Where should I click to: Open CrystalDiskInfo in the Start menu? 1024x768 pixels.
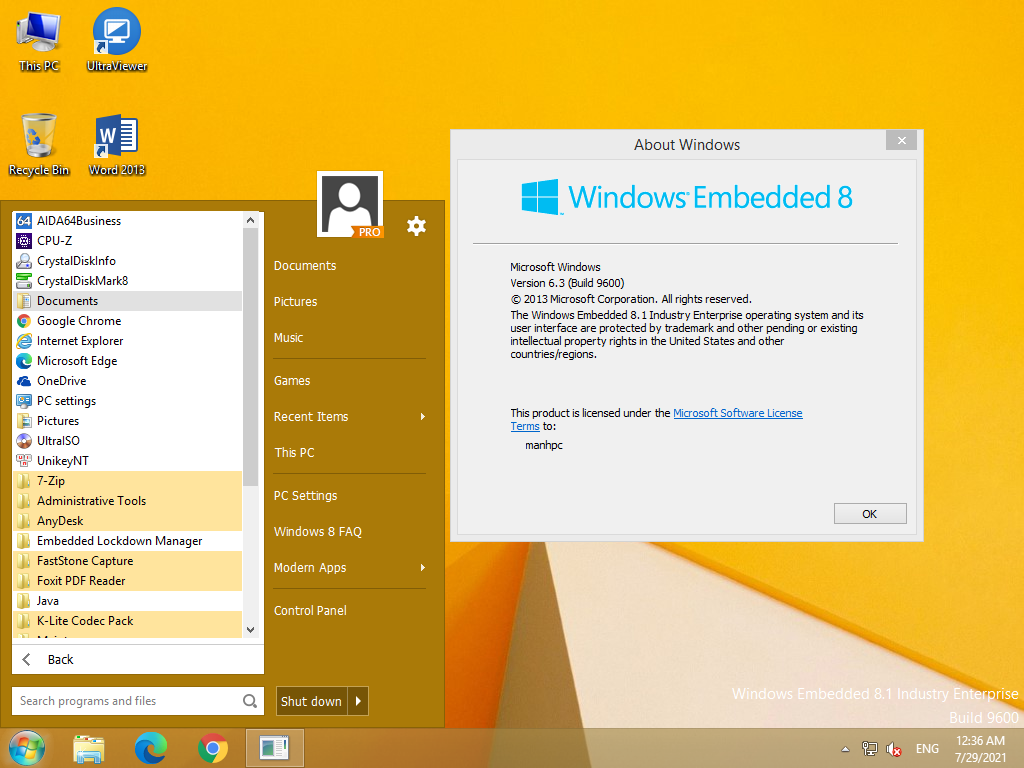tap(76, 261)
